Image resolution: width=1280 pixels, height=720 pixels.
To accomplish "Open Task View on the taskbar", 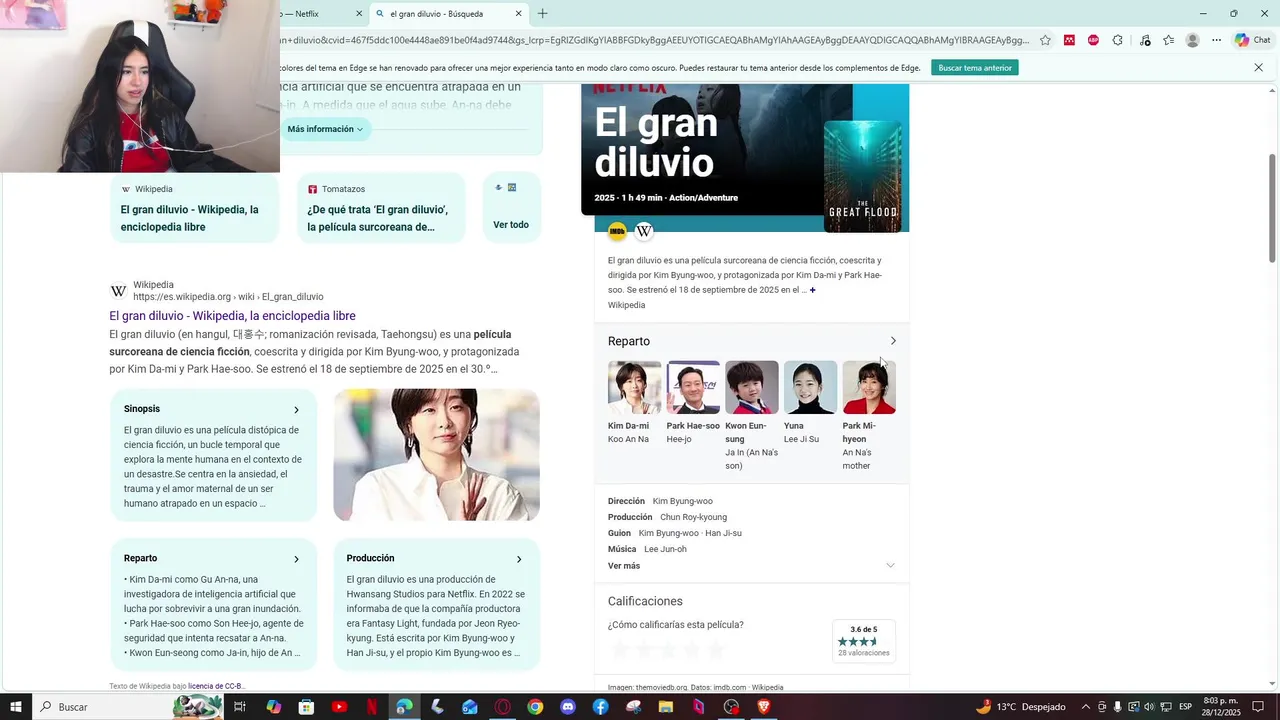I will [240, 707].
